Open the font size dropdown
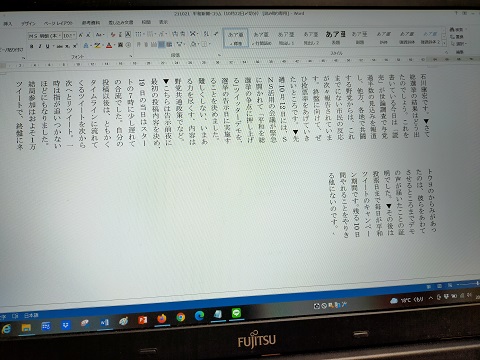This screenshot has width=480, height=360. (x=70, y=35)
